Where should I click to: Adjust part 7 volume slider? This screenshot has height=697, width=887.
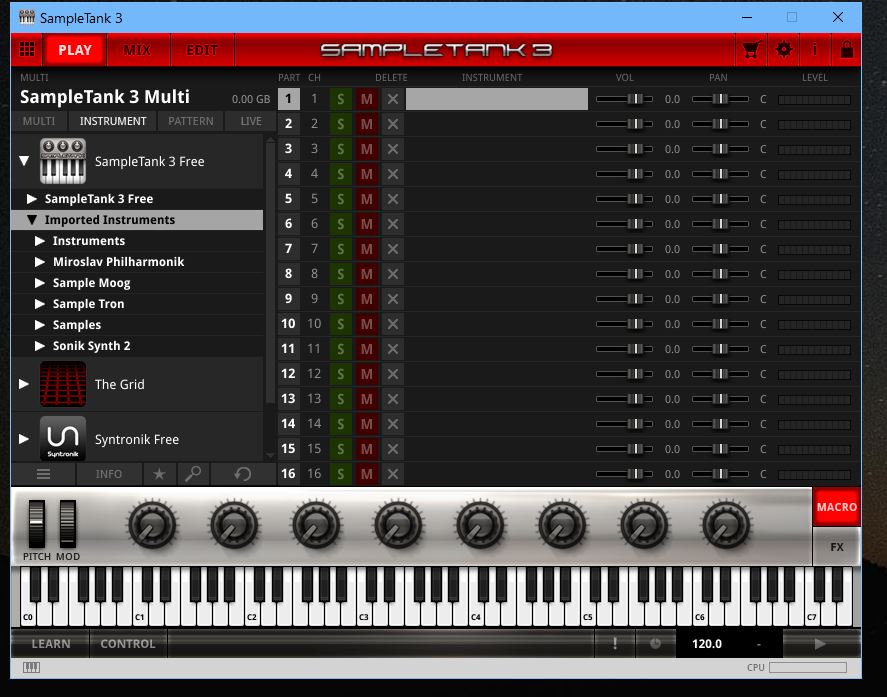click(x=625, y=249)
